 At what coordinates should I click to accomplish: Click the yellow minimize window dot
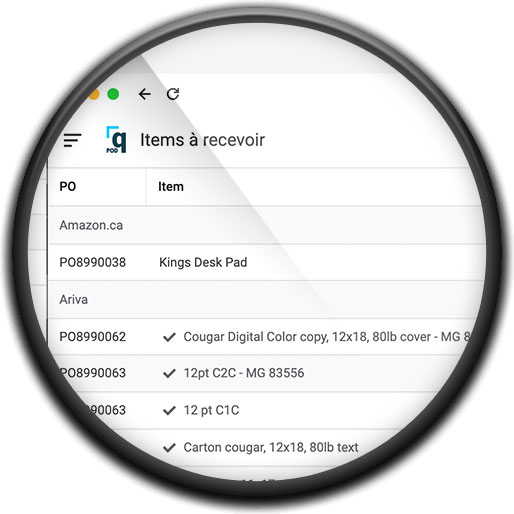[94, 94]
